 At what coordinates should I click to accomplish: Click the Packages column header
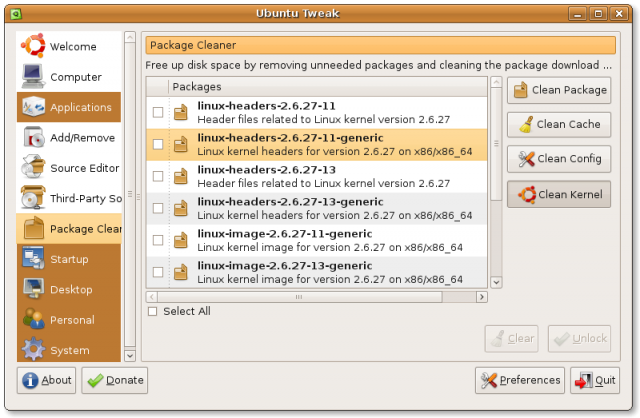[328, 87]
